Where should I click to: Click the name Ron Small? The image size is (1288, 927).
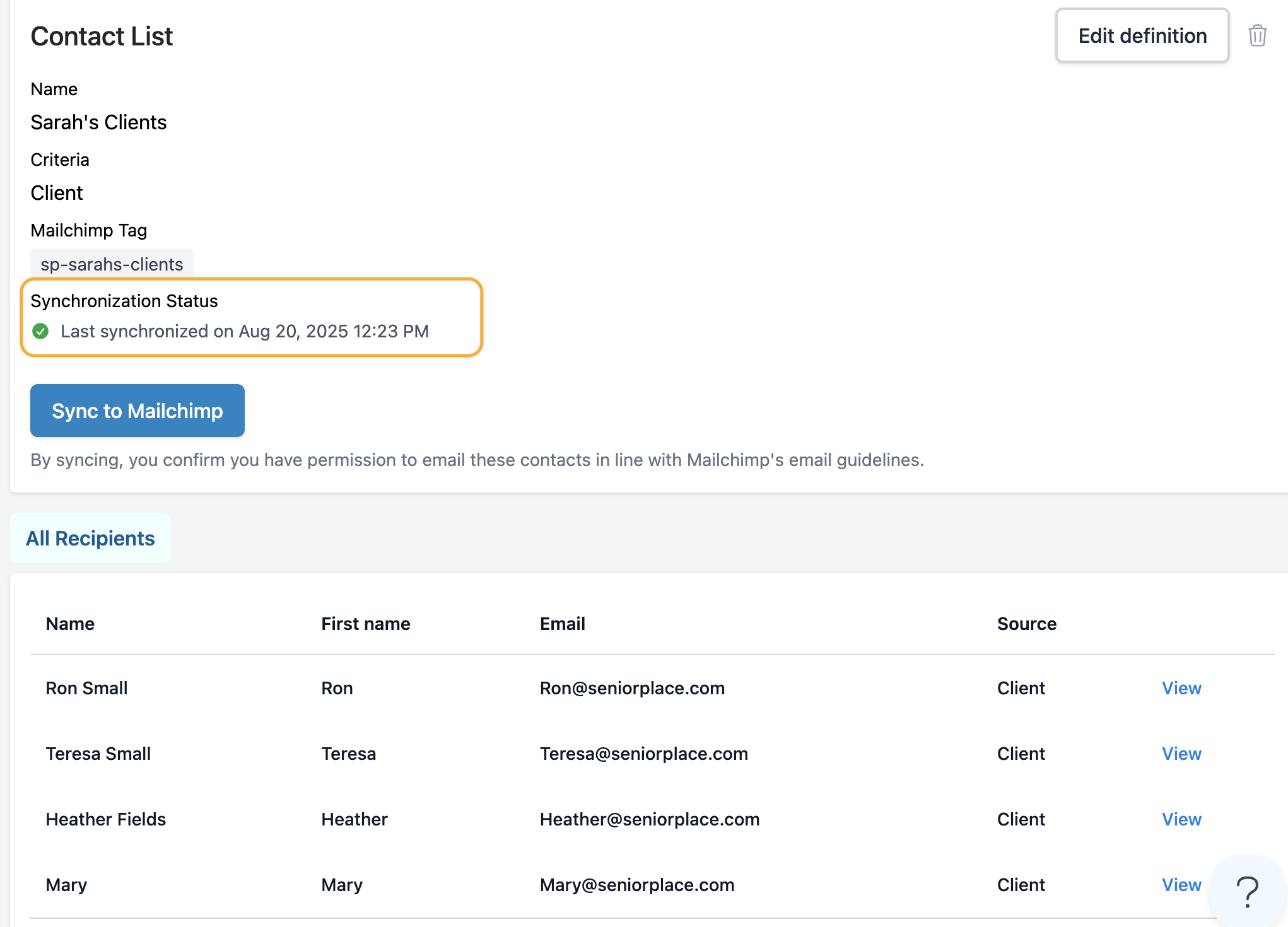coord(86,688)
